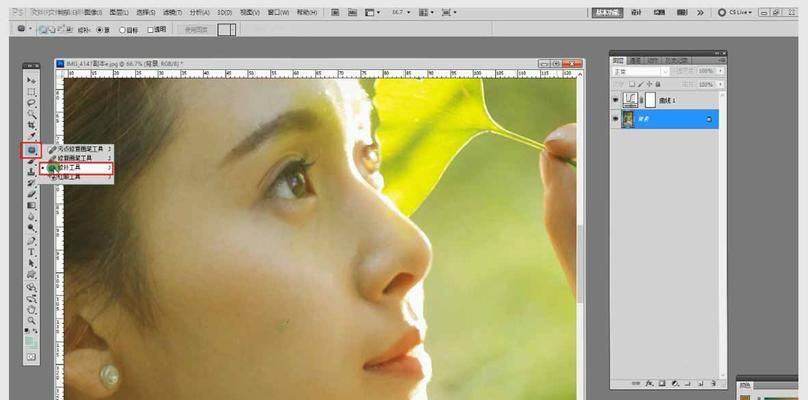Toggle lock all in Layers panel
The image size is (808, 400).
click(658, 85)
